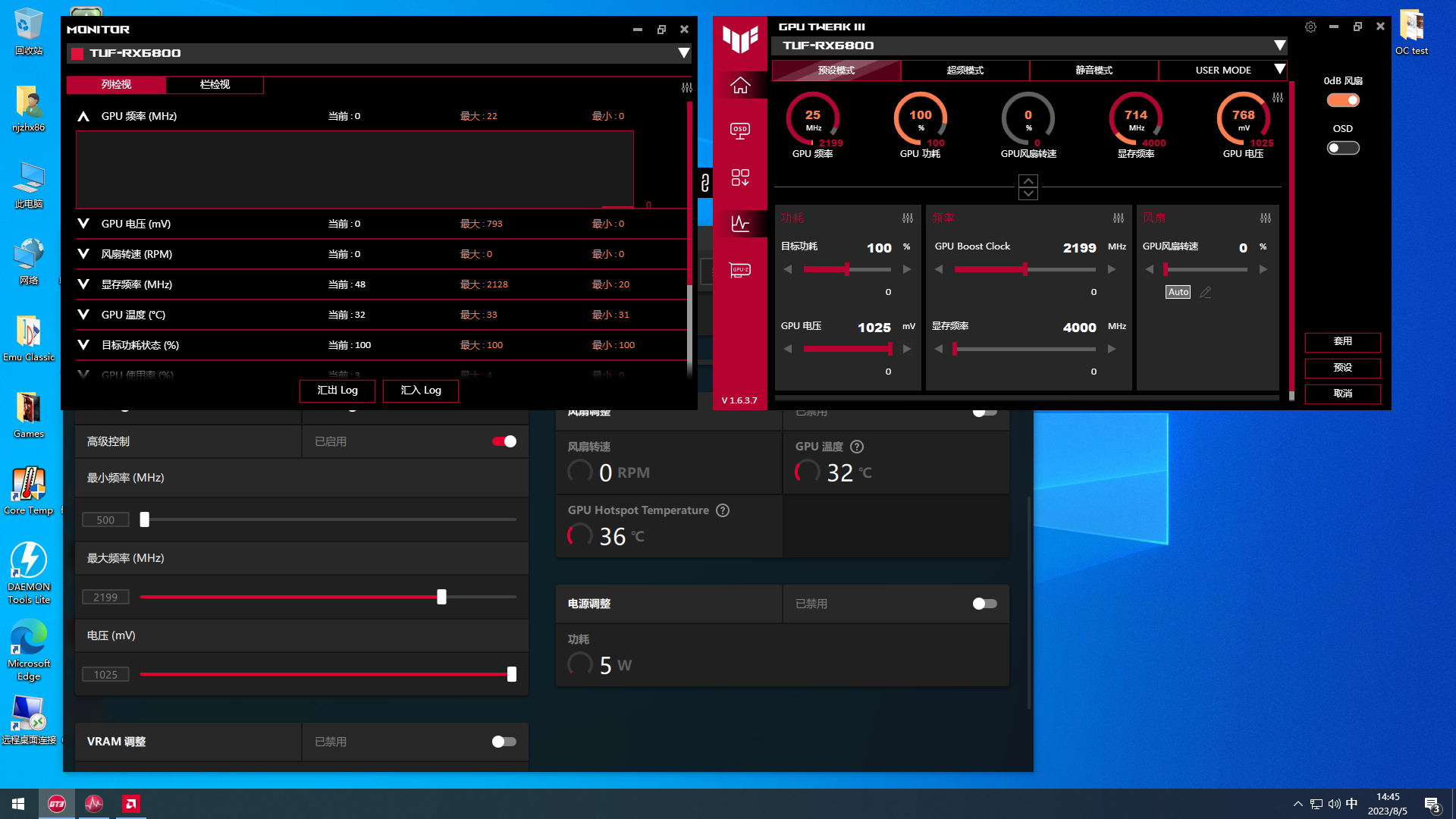Screen dimensions: 1456x819
Task: Open the notification center icon
Action: pos(1432,804)
